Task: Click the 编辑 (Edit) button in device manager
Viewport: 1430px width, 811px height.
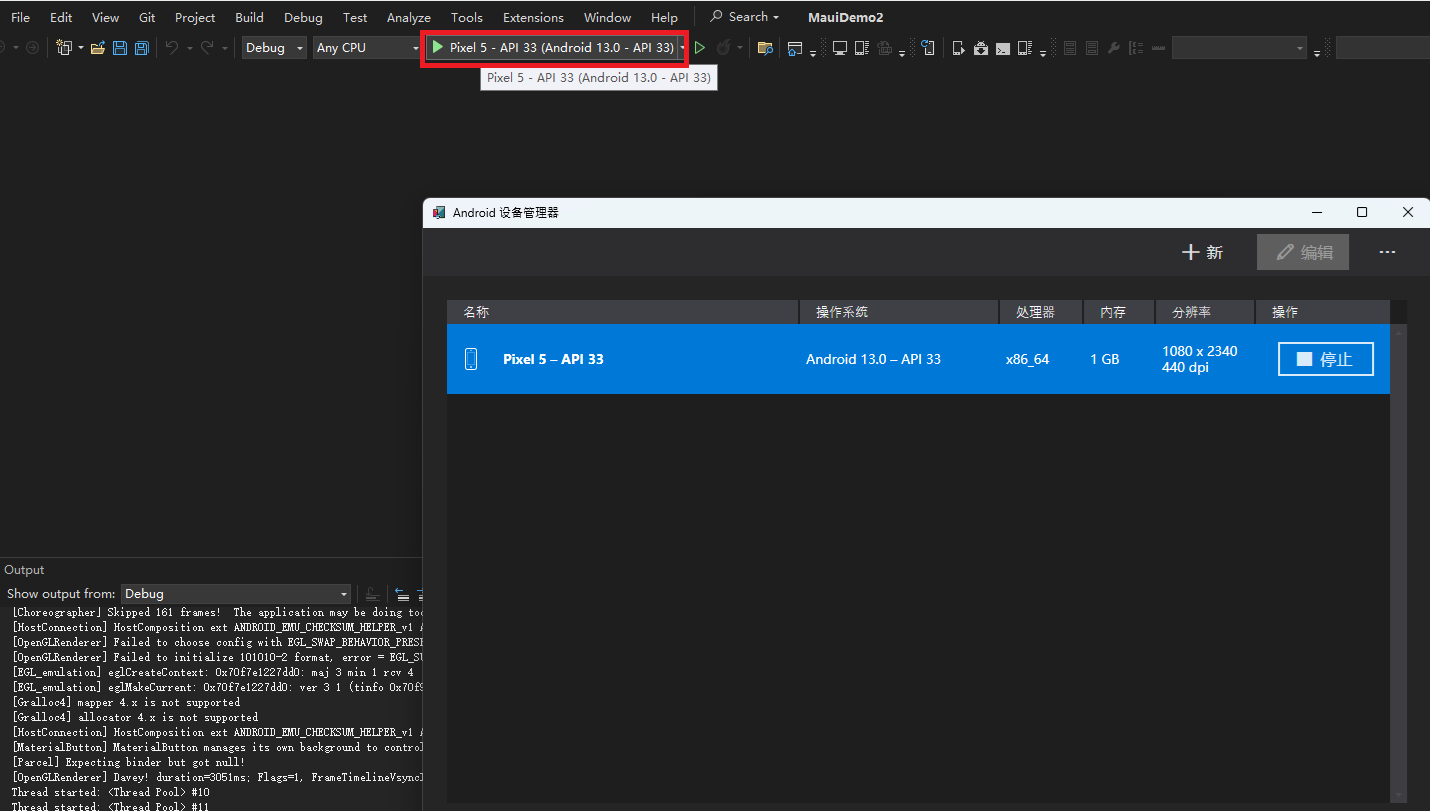Action: (1303, 253)
